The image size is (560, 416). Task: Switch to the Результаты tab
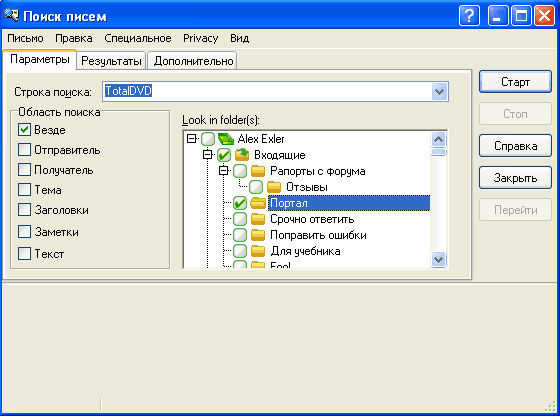point(111,61)
